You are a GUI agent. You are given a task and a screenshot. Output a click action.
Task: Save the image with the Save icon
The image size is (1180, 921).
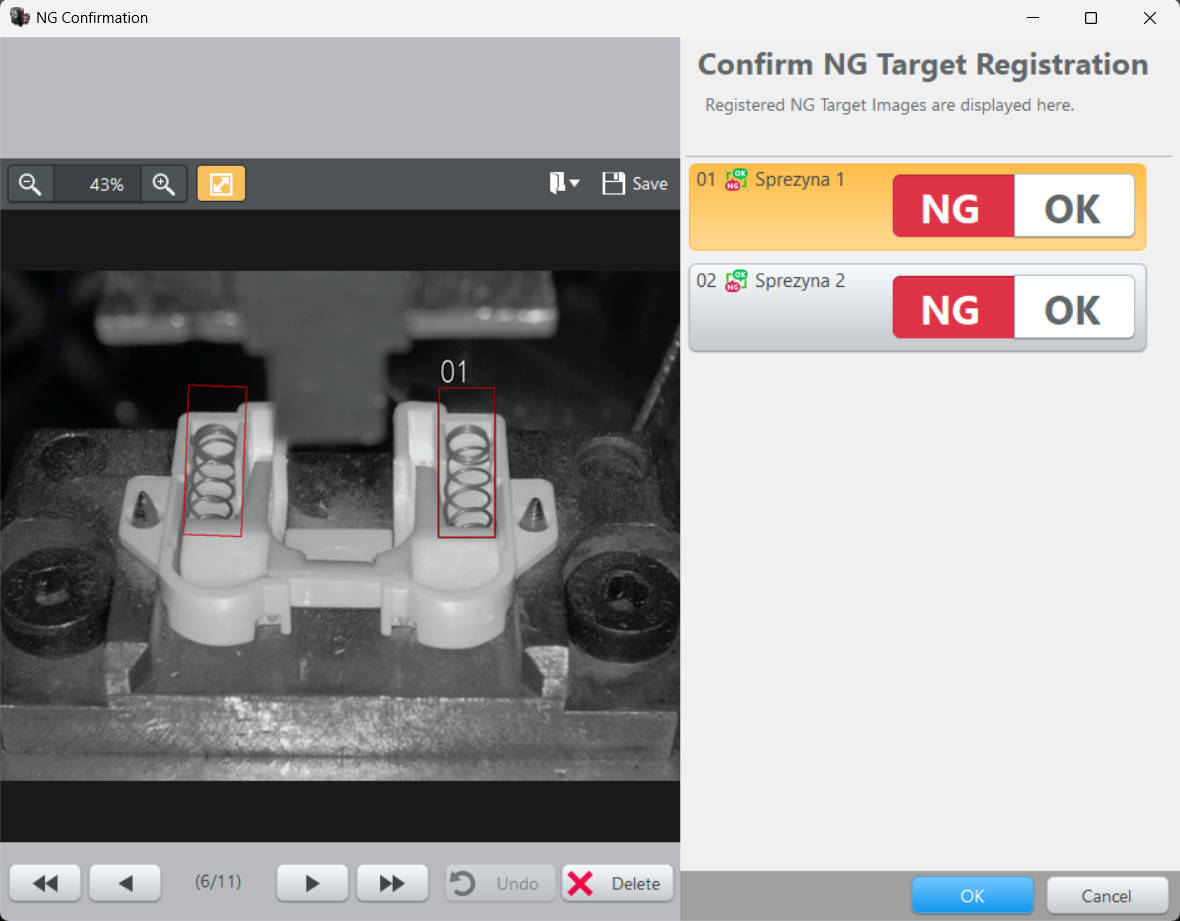coord(635,183)
